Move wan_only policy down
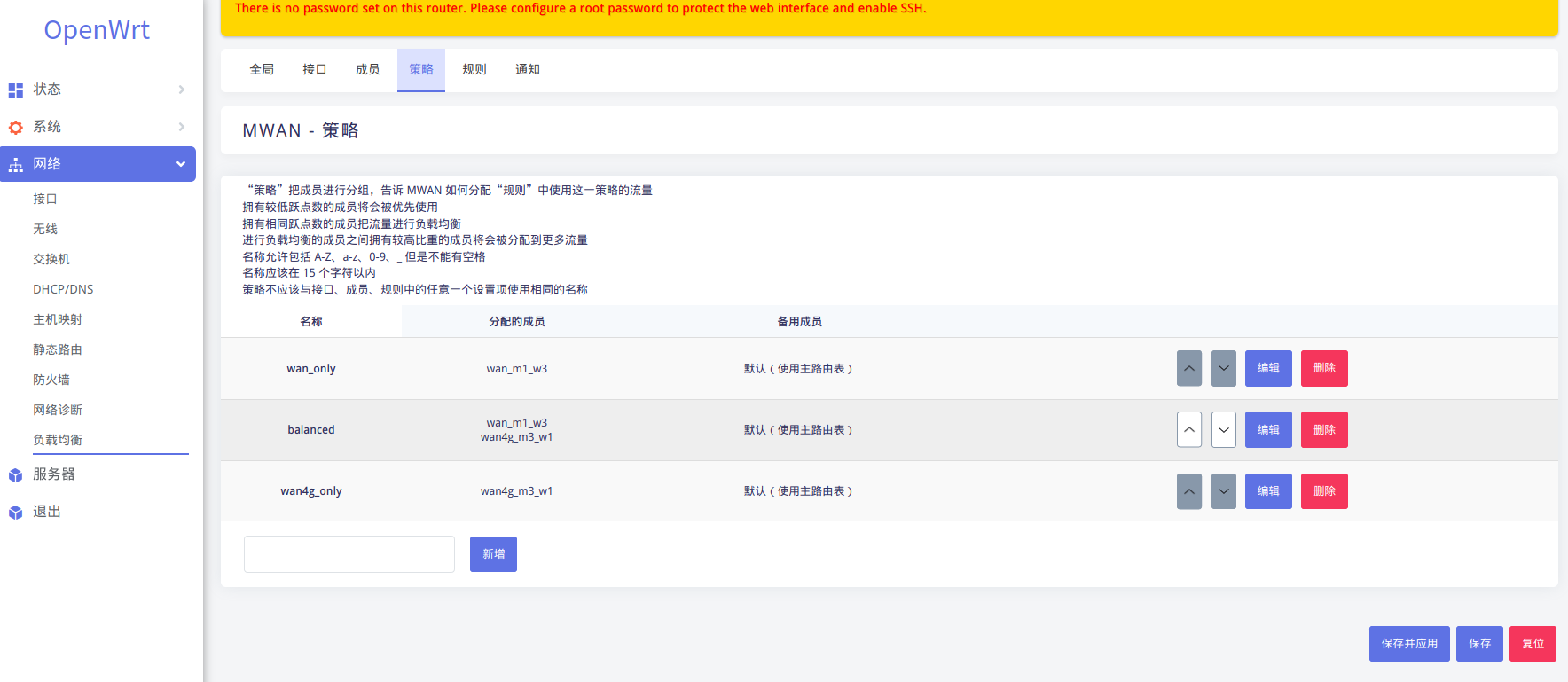The image size is (1568, 682). (x=1224, y=368)
